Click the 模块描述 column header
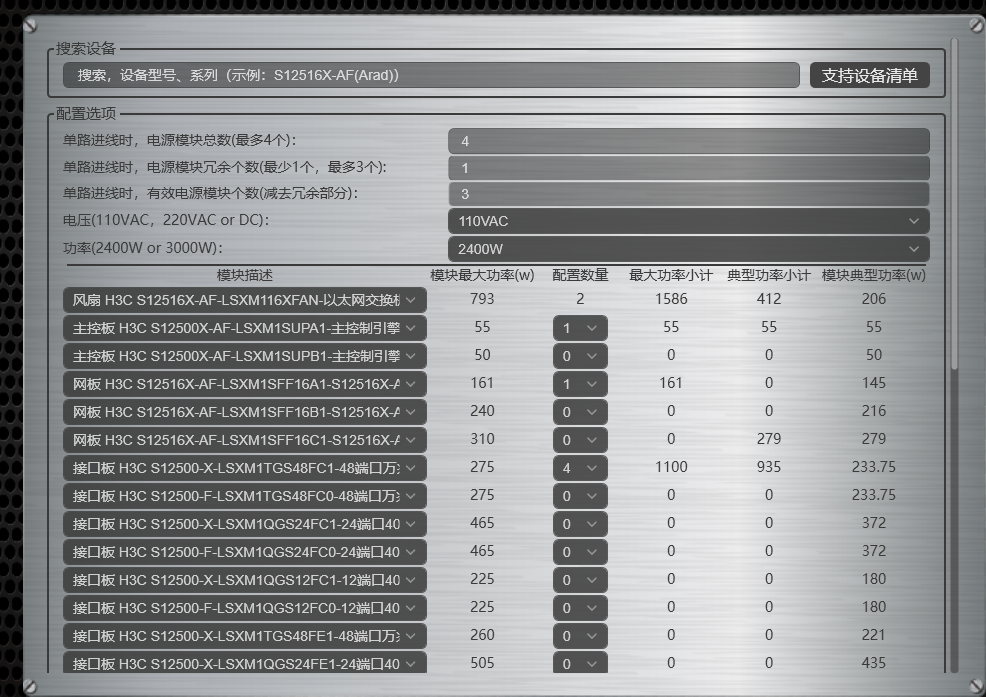986x697 pixels. click(245, 275)
